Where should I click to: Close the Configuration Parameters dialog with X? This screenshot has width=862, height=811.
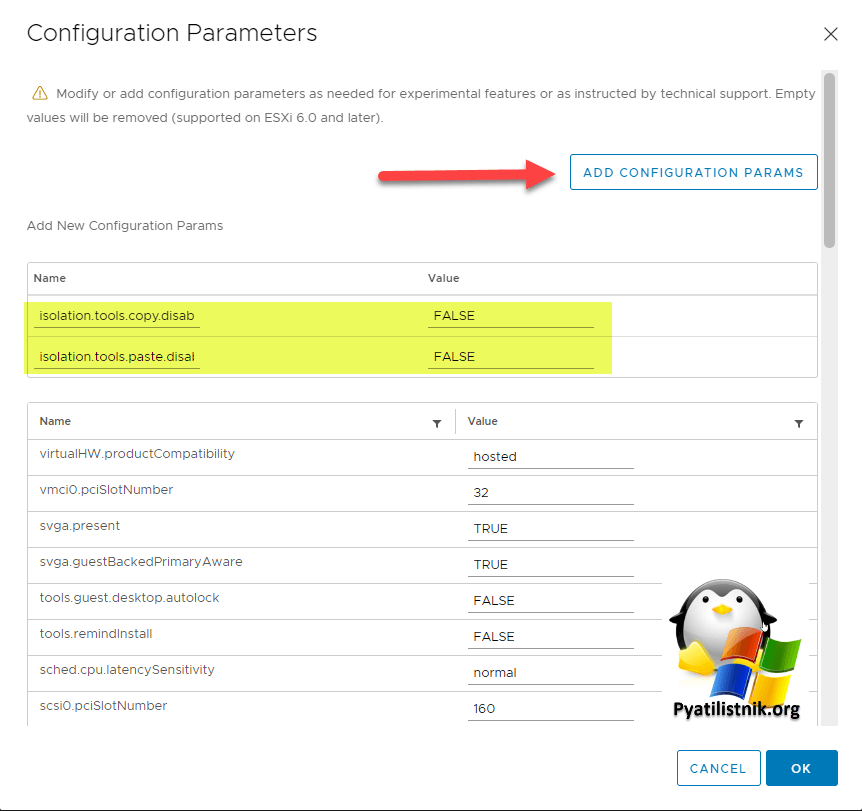(x=830, y=34)
